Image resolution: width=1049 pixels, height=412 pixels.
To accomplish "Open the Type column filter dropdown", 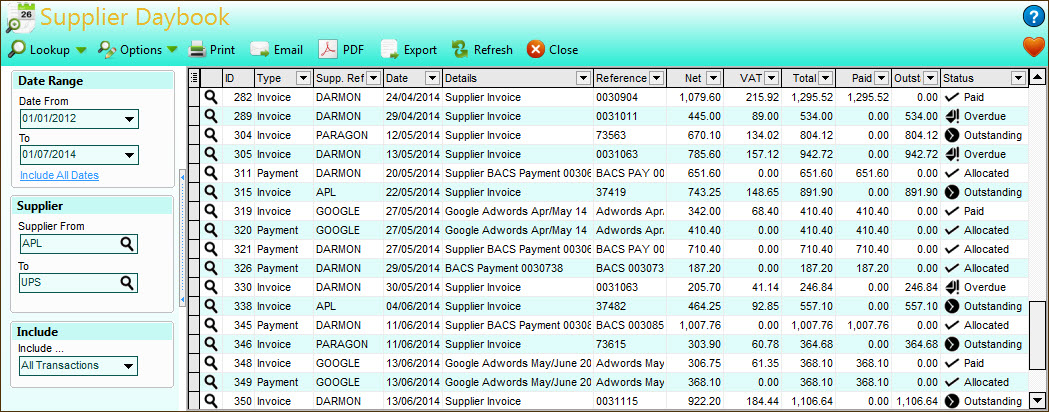I will pos(302,78).
